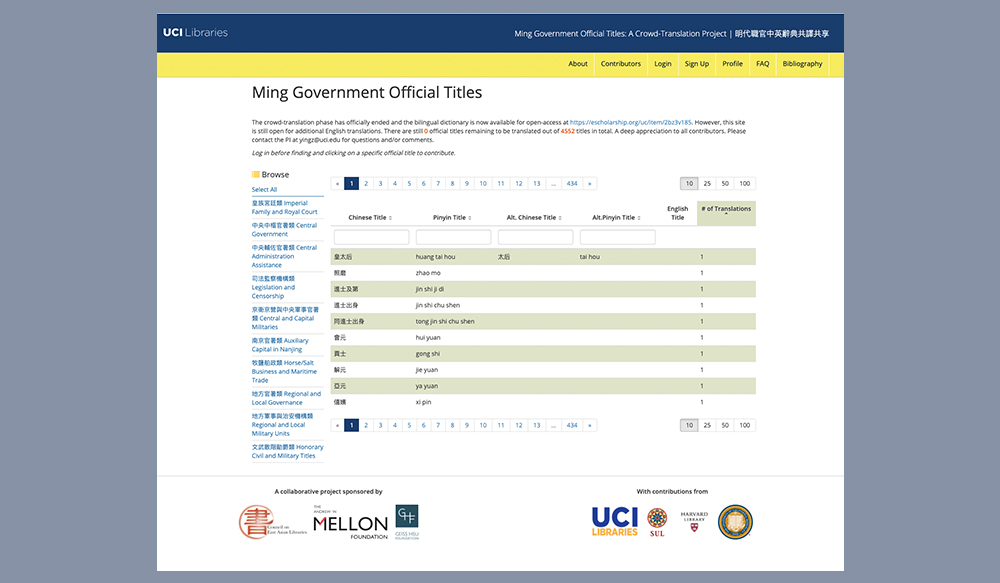Open the About page
The image size is (1000, 583).
point(578,64)
